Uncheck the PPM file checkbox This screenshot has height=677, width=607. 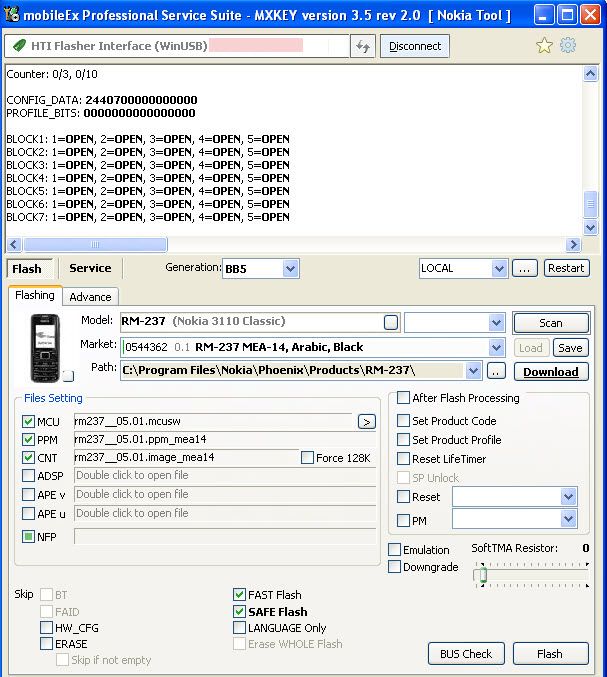pos(28,440)
